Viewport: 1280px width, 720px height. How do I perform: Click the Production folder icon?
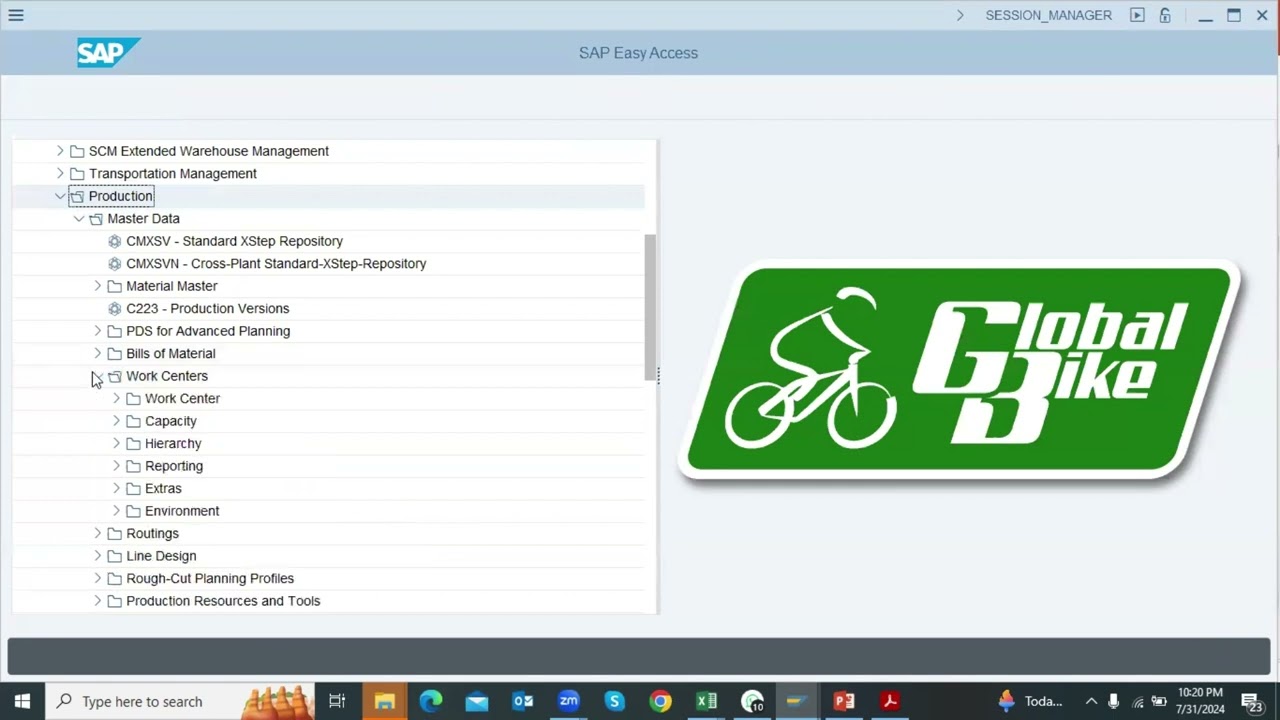(77, 196)
